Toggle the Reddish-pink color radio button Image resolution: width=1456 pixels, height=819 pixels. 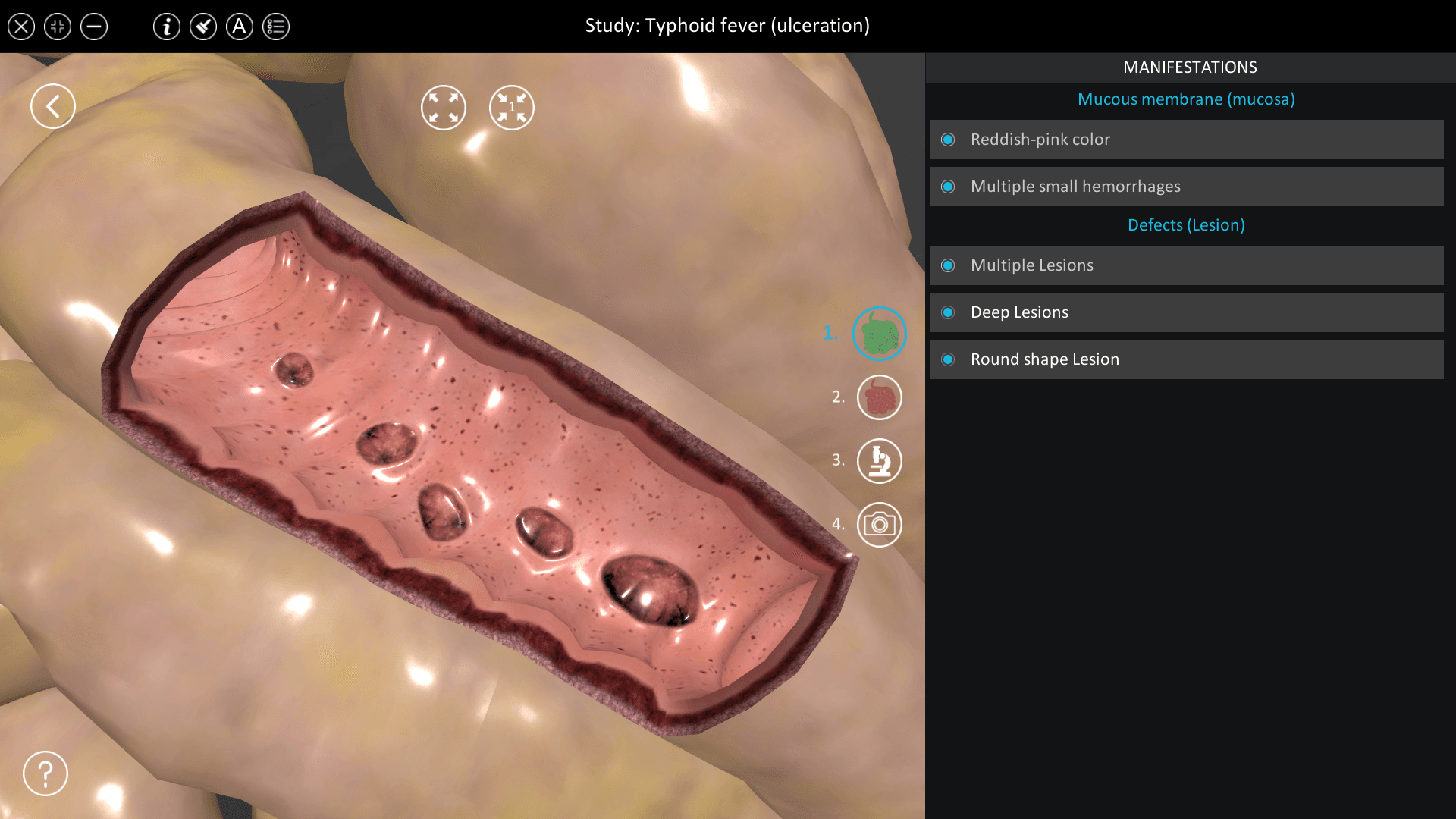tap(948, 140)
